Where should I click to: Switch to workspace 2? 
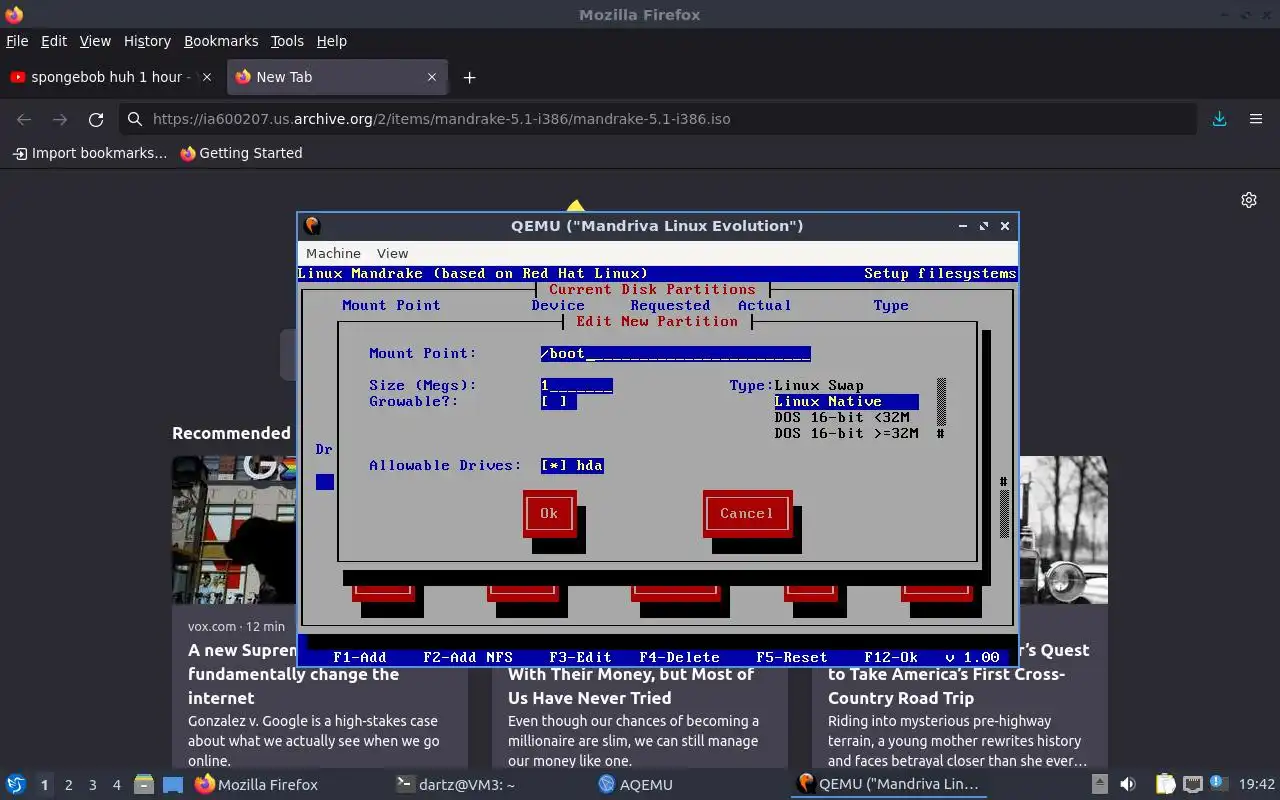(x=68, y=785)
